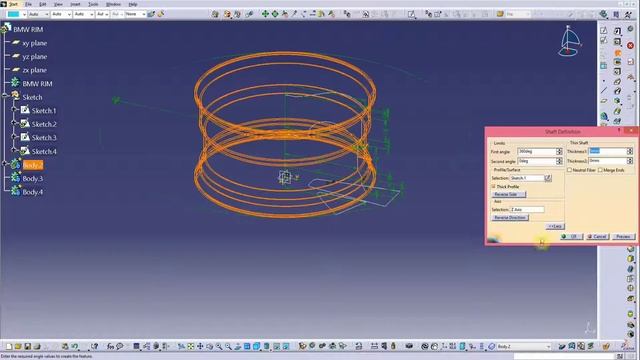Expand the Sketch.1 tree node
640x360 pixels.
[13, 110]
